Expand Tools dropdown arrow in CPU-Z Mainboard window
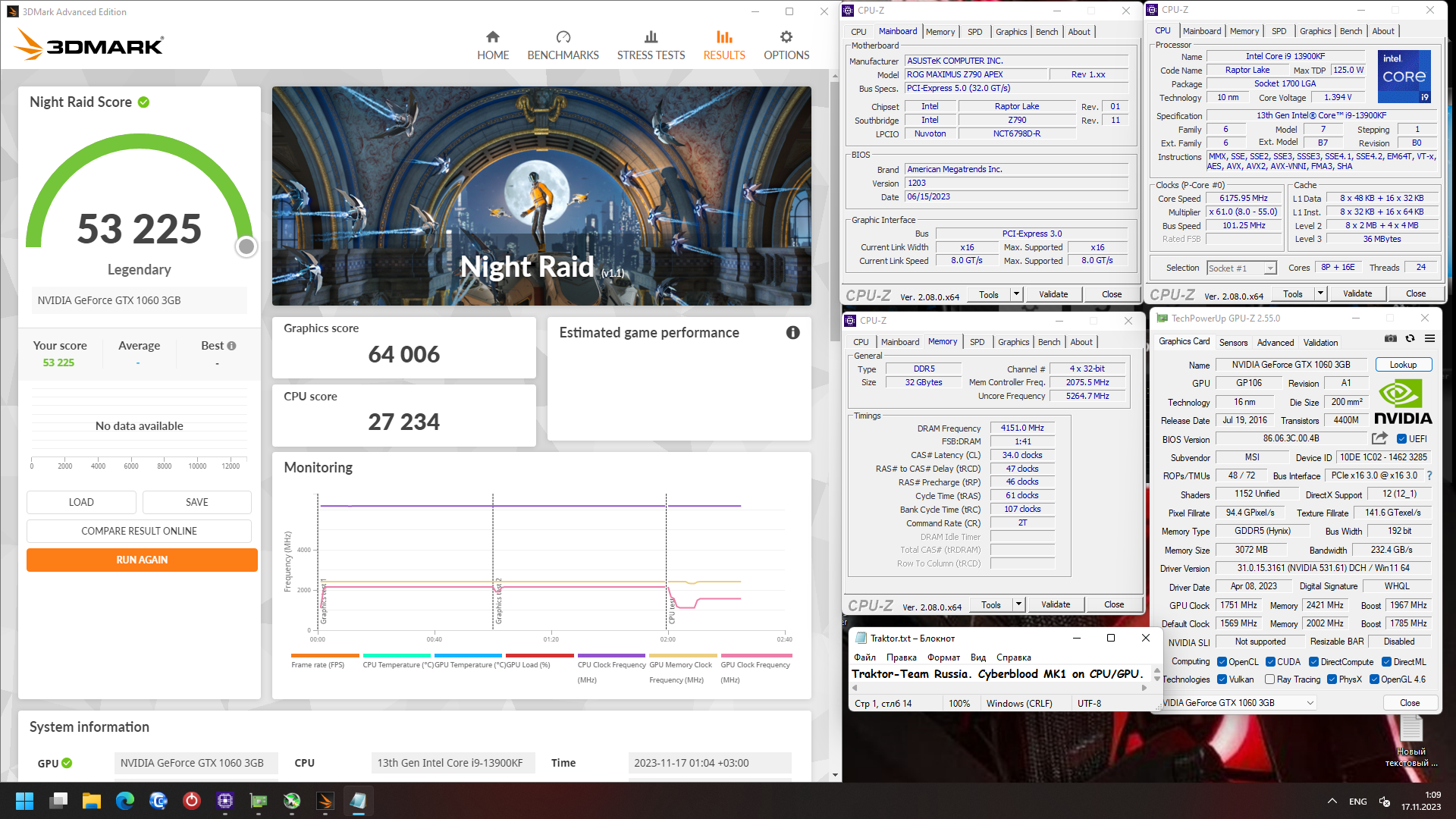 click(x=1016, y=294)
